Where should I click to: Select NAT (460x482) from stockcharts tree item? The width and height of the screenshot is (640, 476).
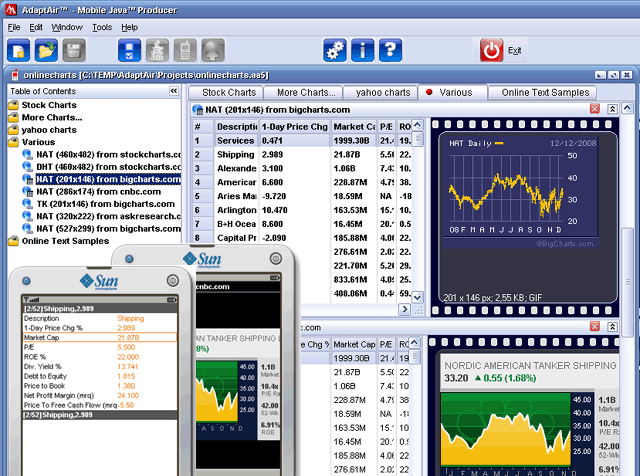coord(102,155)
